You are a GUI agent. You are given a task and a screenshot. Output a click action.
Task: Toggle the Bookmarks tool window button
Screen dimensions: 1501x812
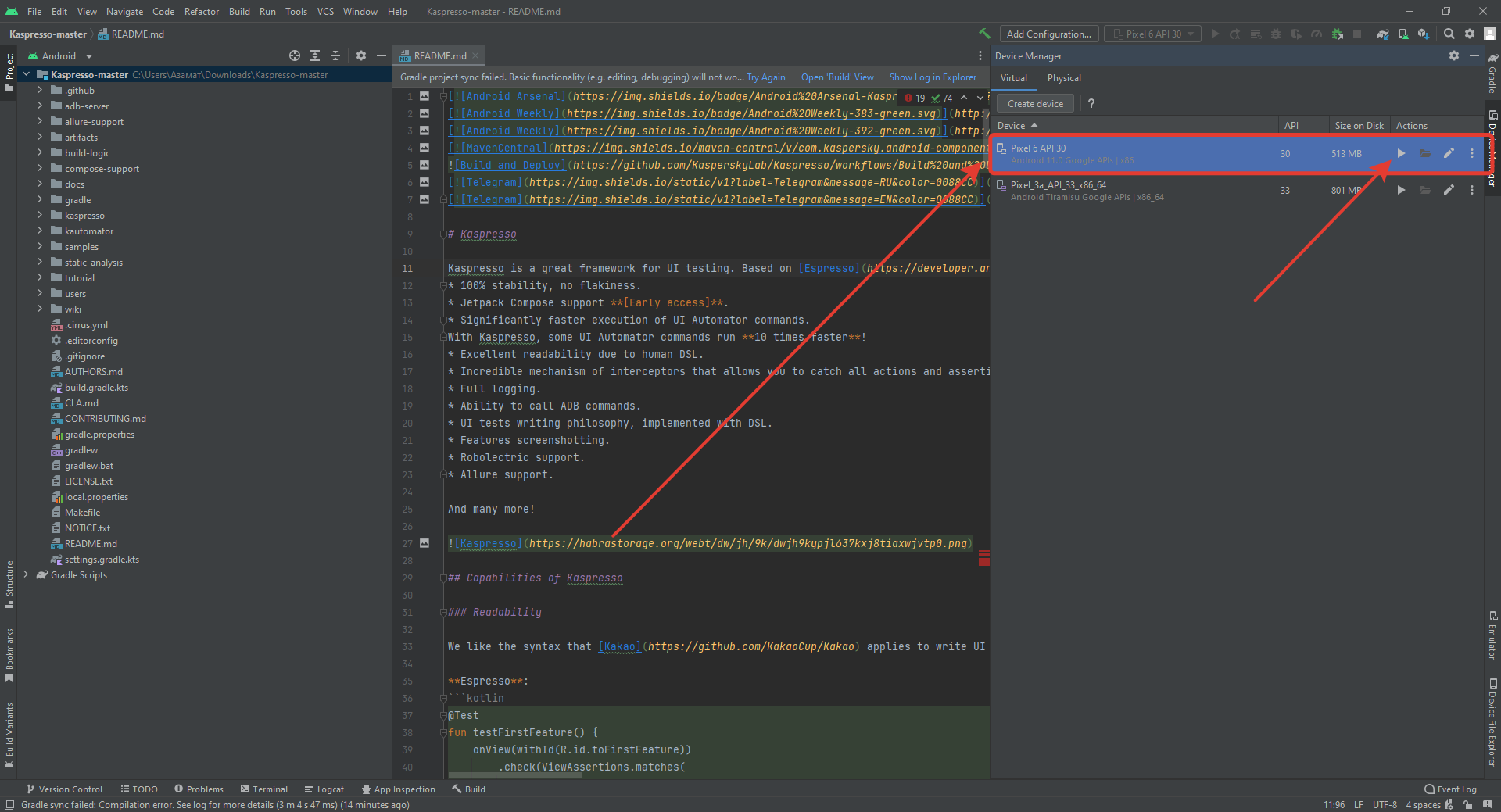[x=9, y=655]
